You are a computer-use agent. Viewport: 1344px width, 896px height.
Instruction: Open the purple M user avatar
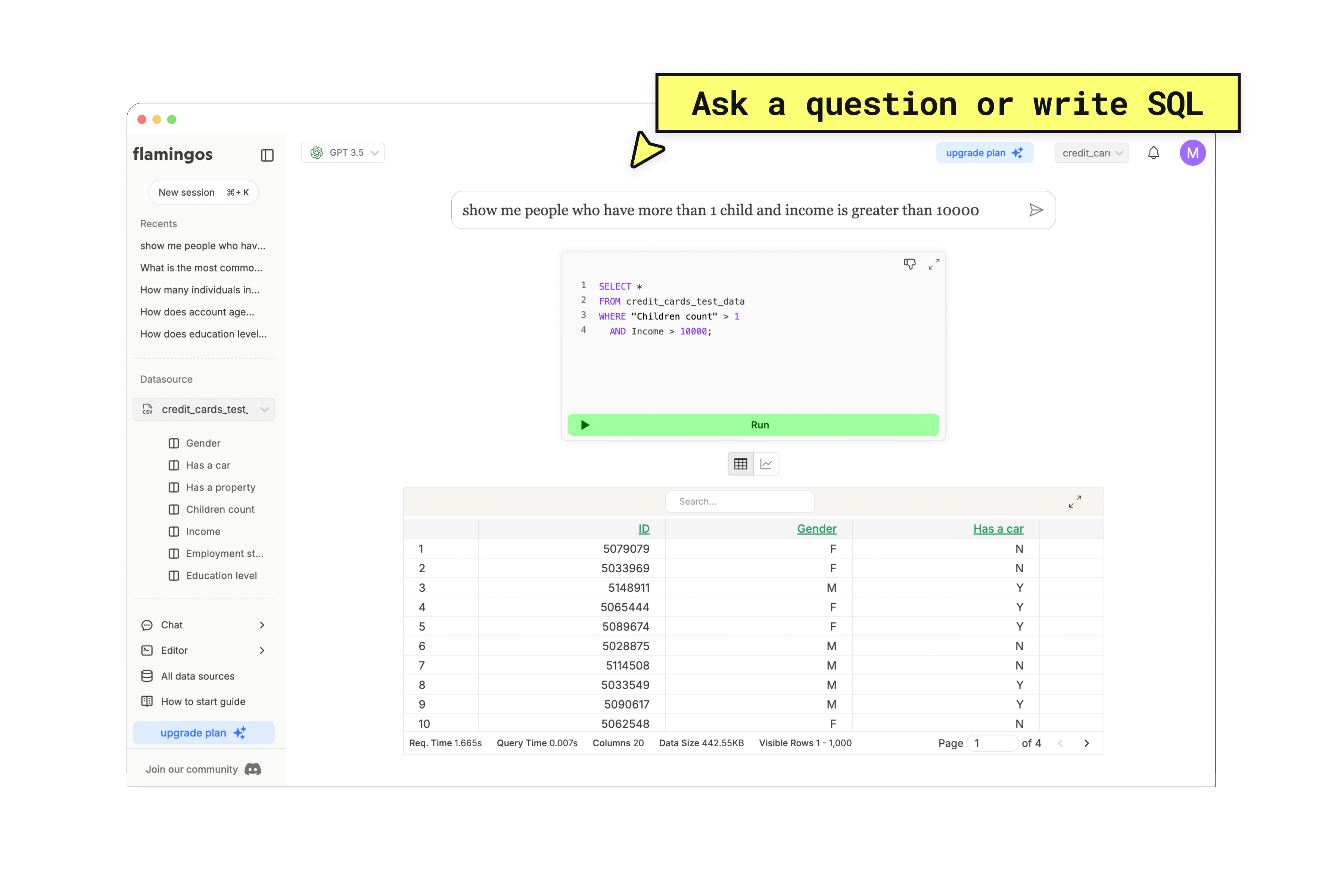(1192, 153)
